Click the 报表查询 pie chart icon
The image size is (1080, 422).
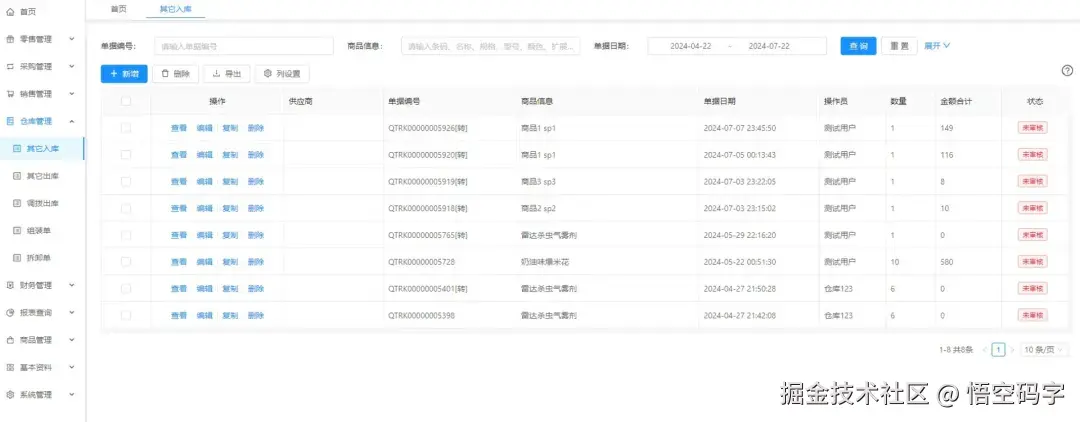(10, 313)
